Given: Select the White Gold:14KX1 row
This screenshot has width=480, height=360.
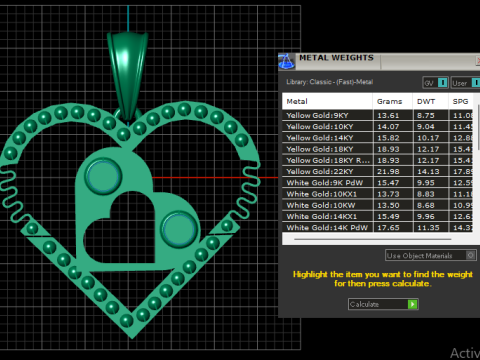Looking at the screenshot, I should coord(377,216).
